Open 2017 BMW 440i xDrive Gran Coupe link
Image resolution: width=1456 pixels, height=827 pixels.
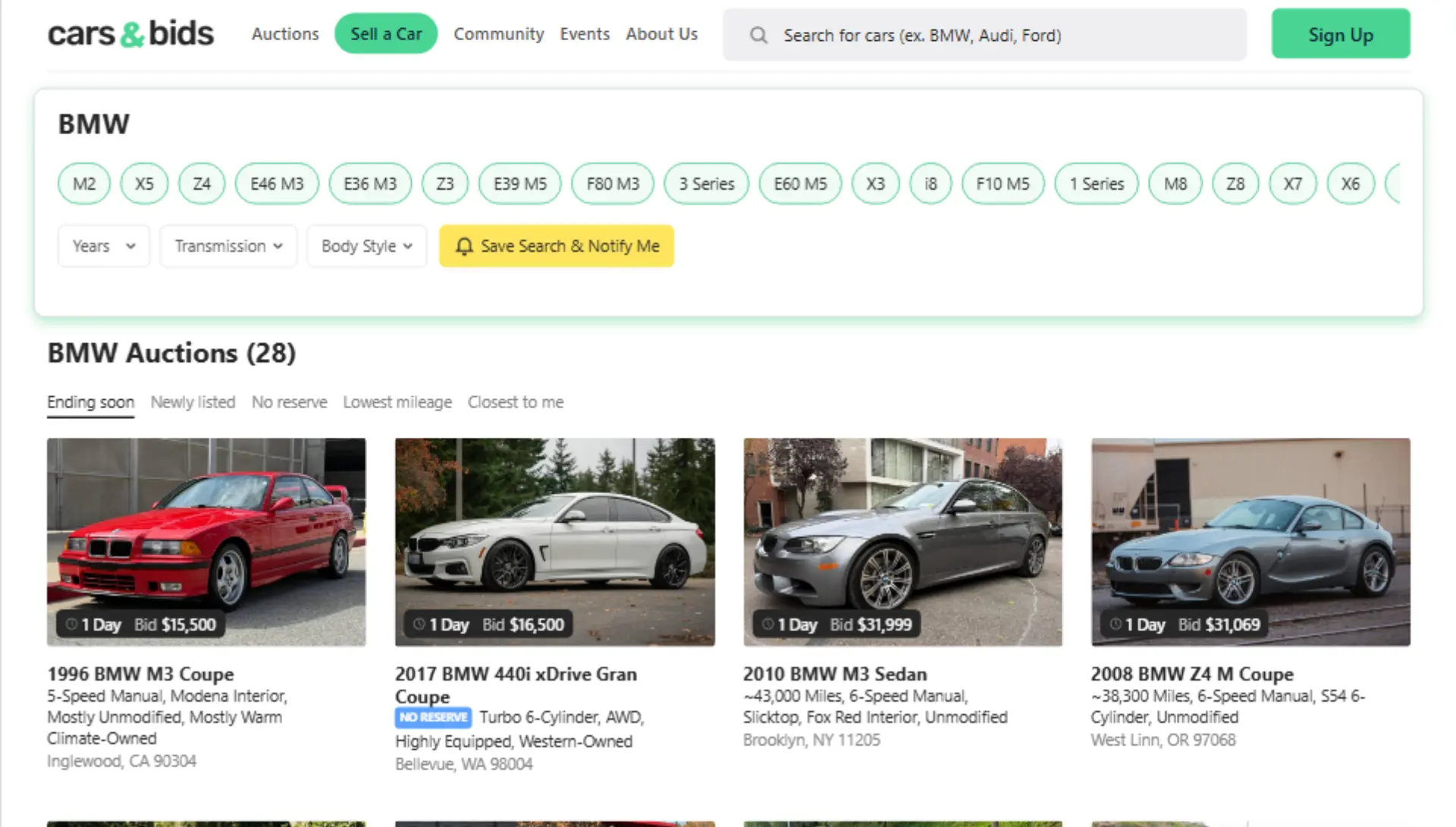(x=516, y=685)
